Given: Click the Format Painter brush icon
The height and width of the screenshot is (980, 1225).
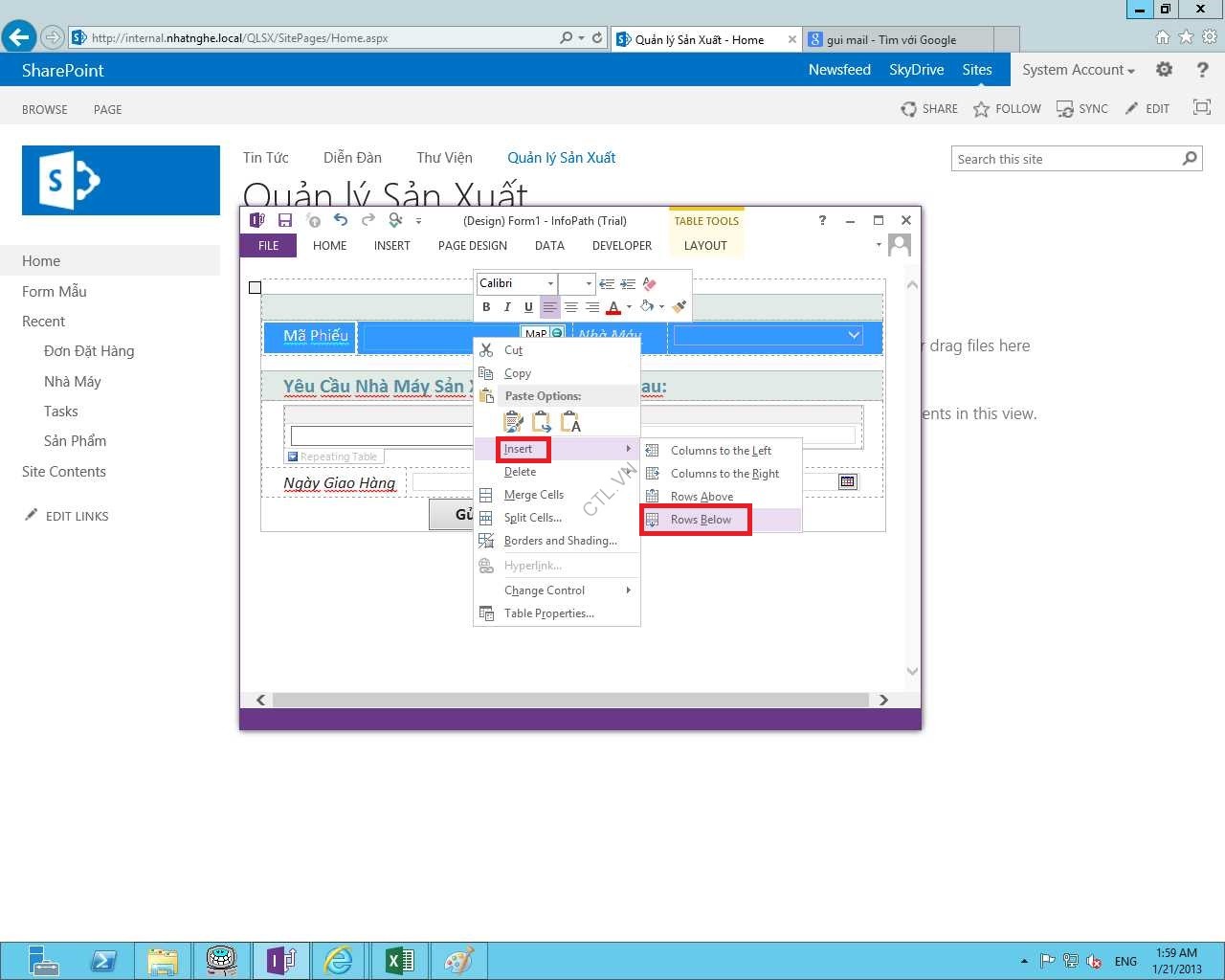Looking at the screenshot, I should pos(679,307).
